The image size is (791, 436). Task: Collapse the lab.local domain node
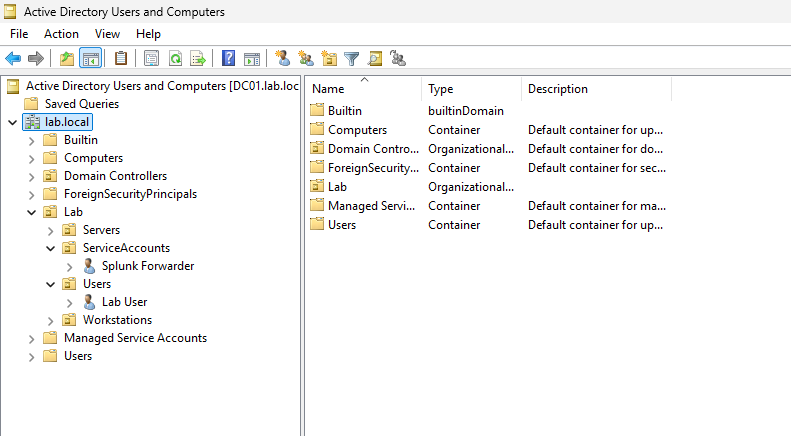(x=13, y=123)
